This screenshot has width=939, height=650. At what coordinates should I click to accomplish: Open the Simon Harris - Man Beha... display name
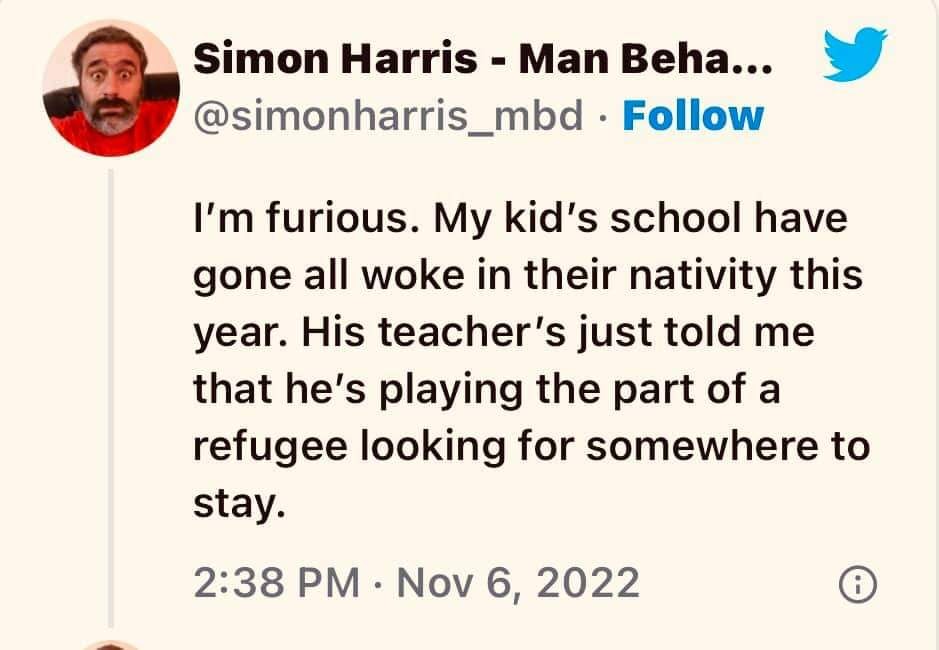click(483, 59)
